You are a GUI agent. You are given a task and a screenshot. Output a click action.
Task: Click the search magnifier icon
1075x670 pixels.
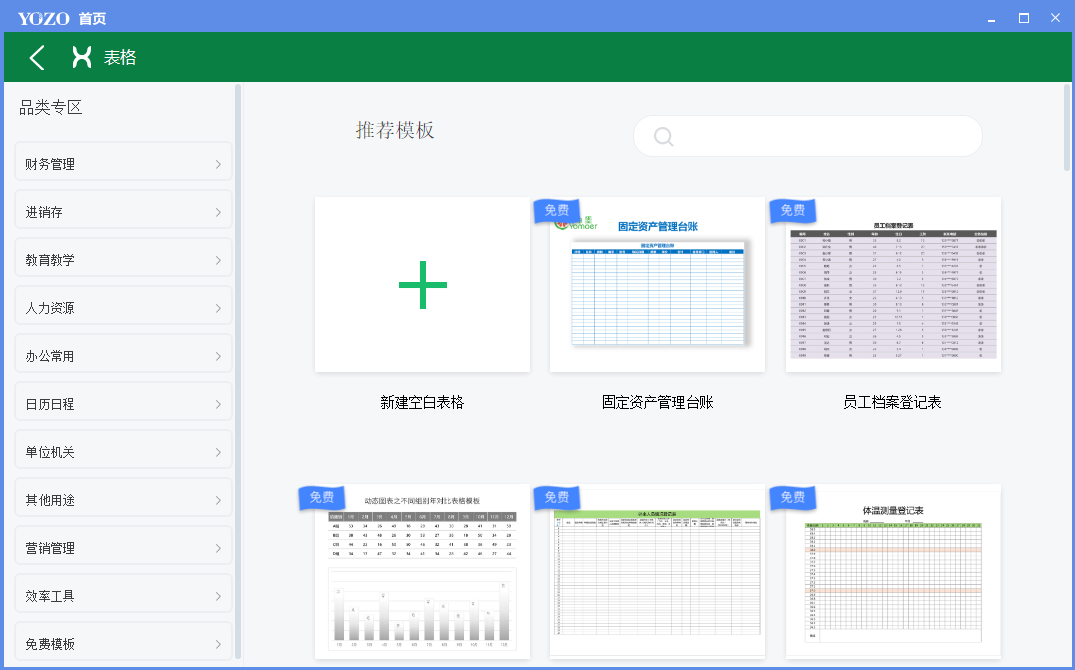663,137
